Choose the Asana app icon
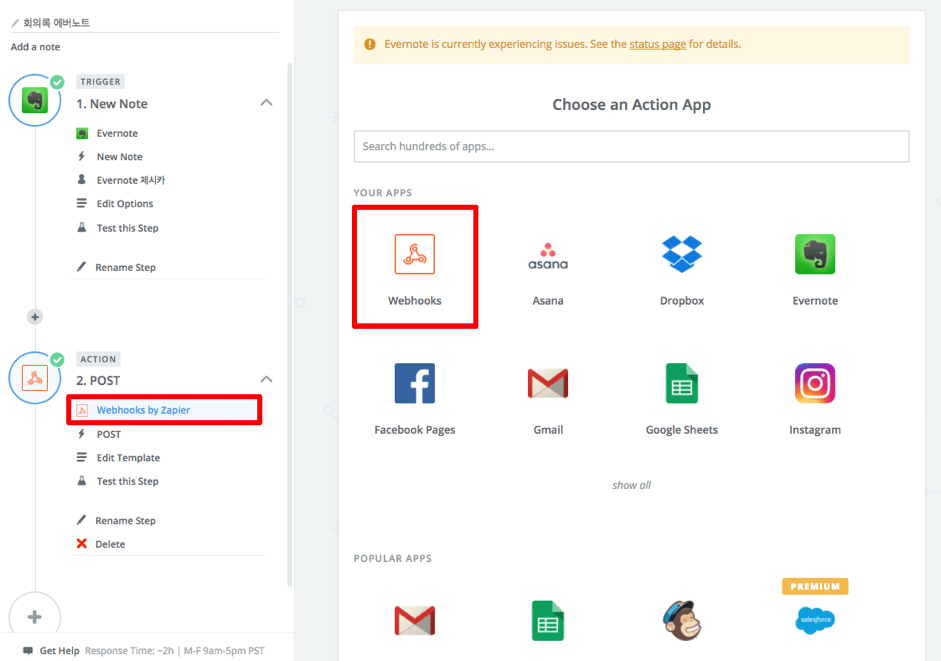Screen dimensions: 941x661 coord(548,256)
